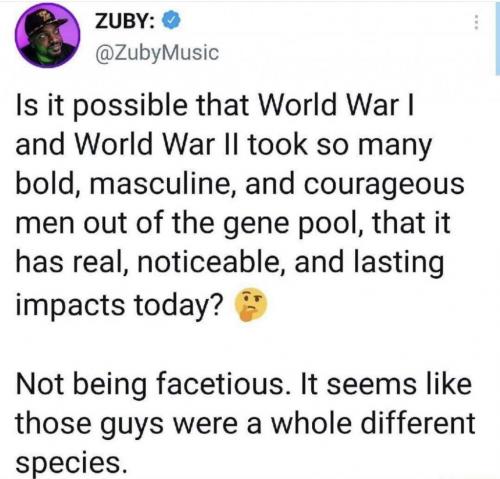Click the word 'noticeable' in the tweet

click(208, 263)
